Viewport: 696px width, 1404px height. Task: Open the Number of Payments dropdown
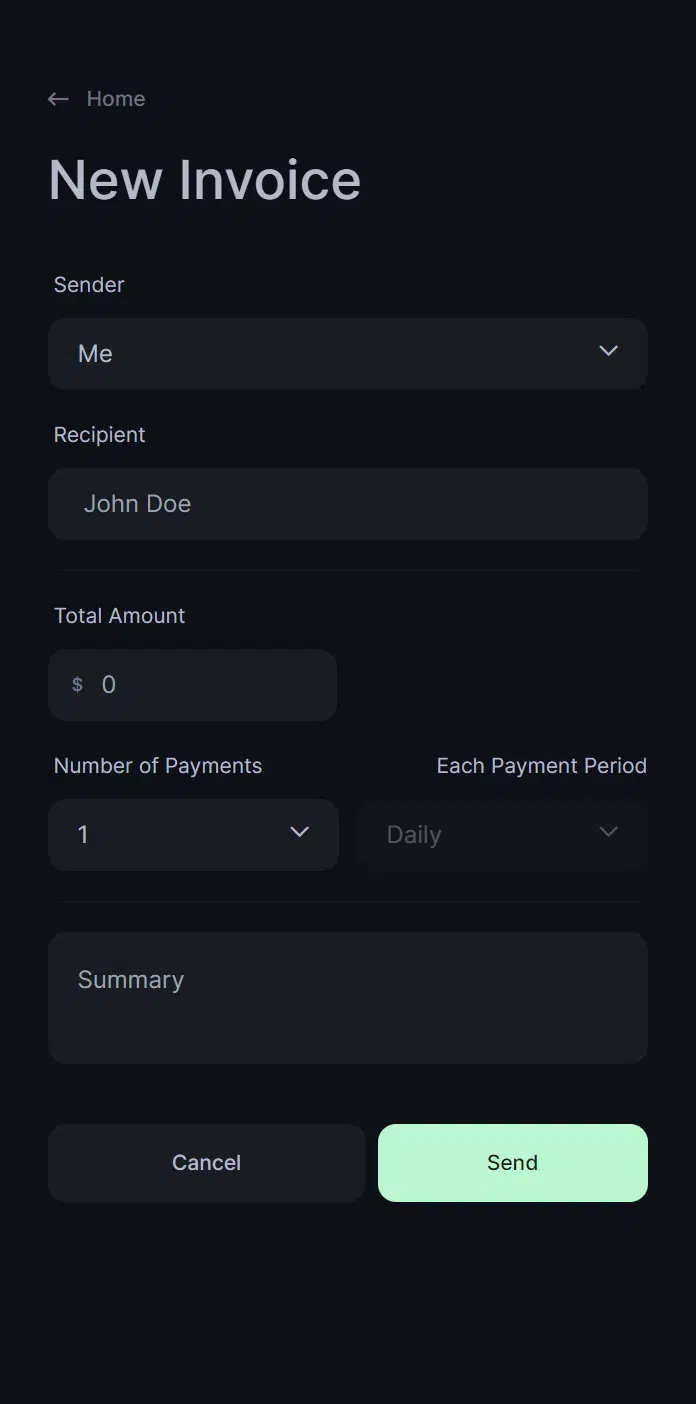180,835
